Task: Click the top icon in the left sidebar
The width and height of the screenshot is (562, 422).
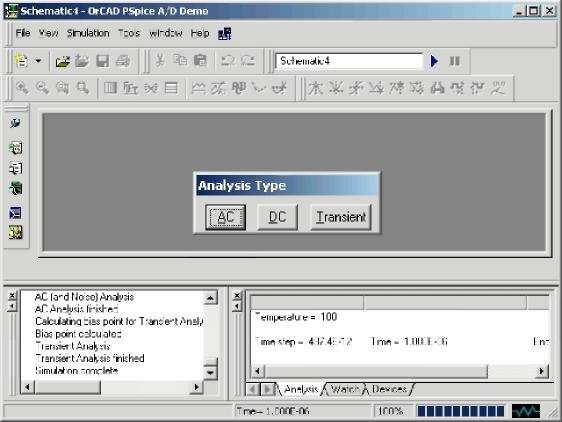Action: click(x=15, y=123)
